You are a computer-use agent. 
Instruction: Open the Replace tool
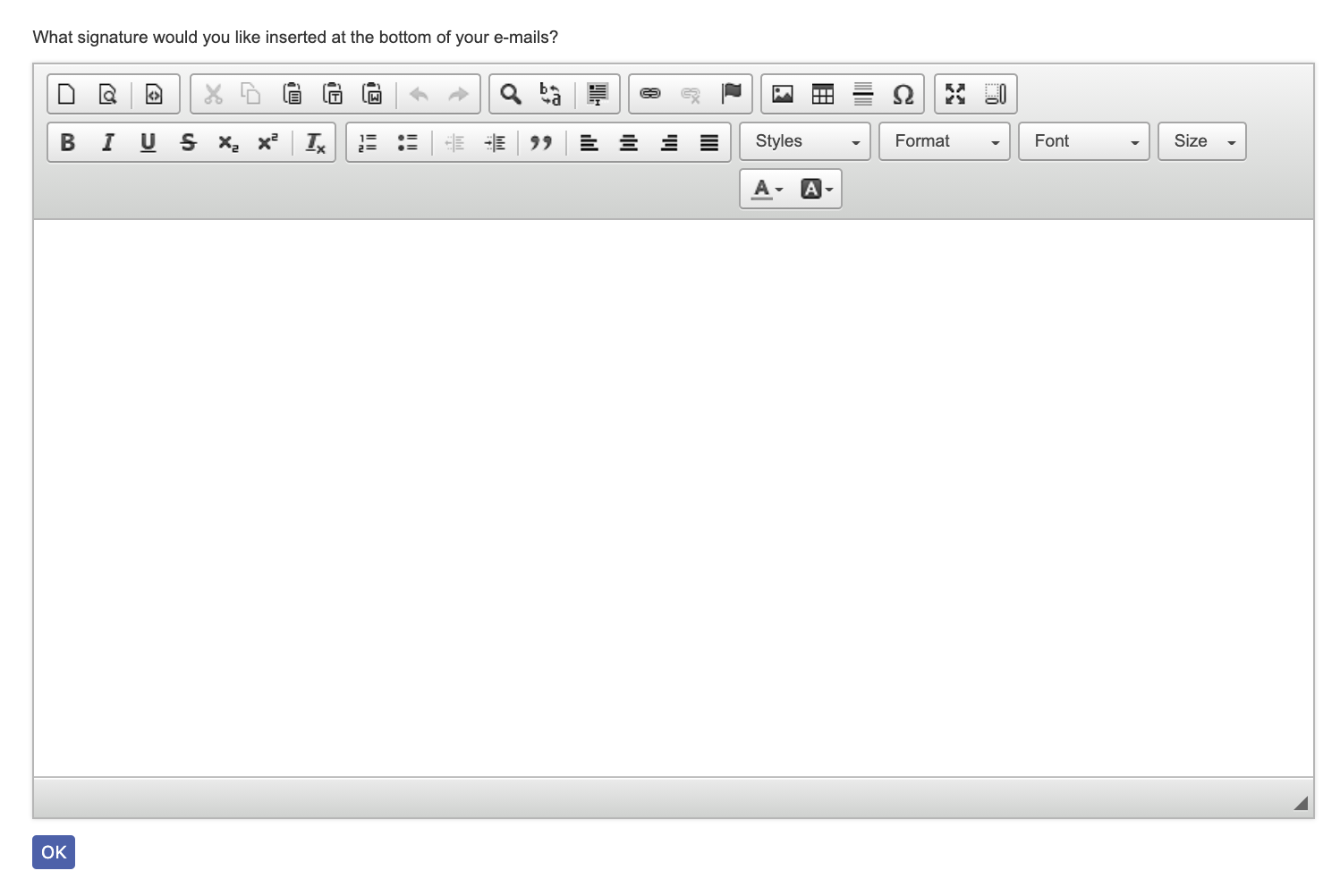tap(551, 94)
